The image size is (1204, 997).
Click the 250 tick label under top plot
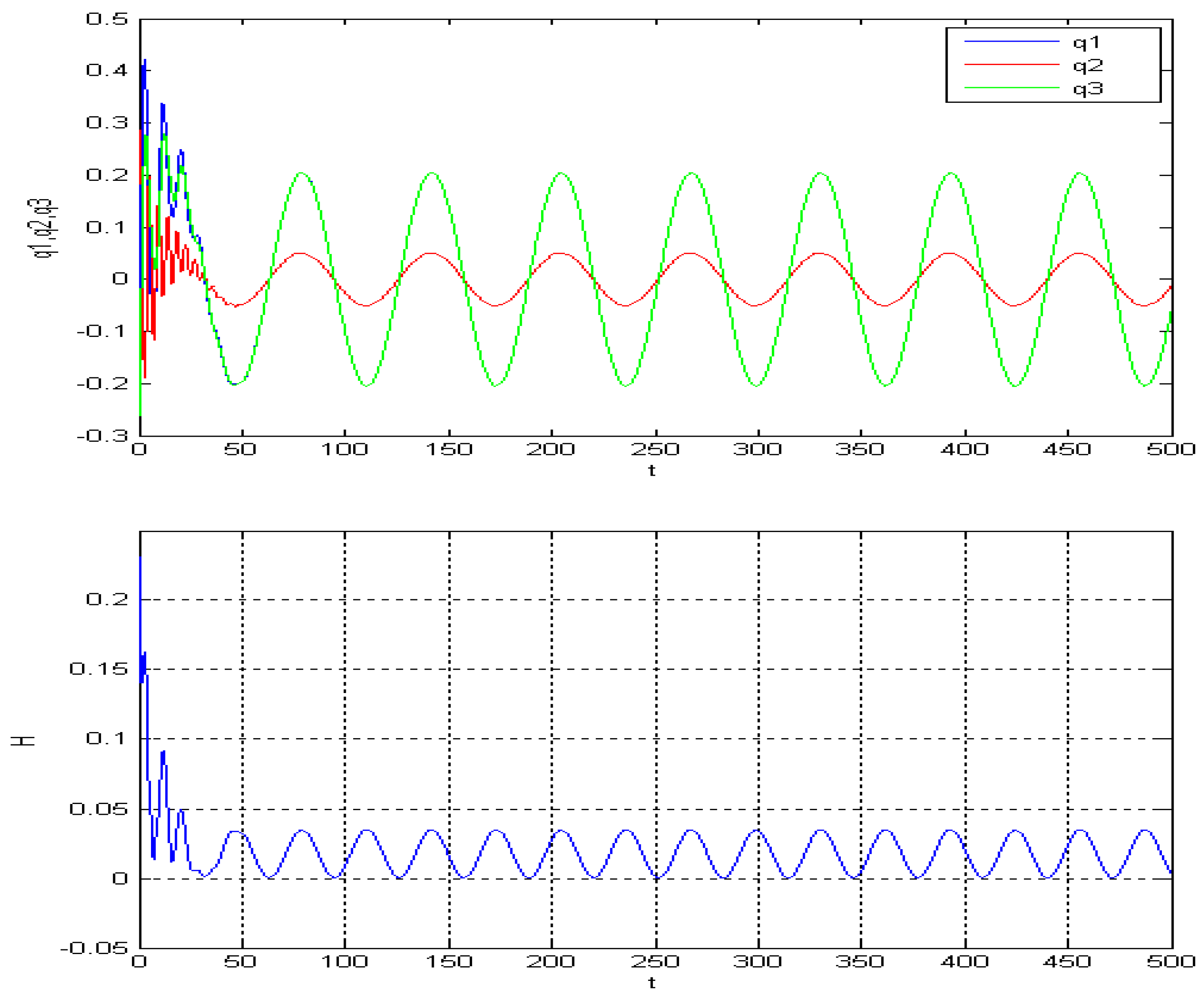[655, 449]
